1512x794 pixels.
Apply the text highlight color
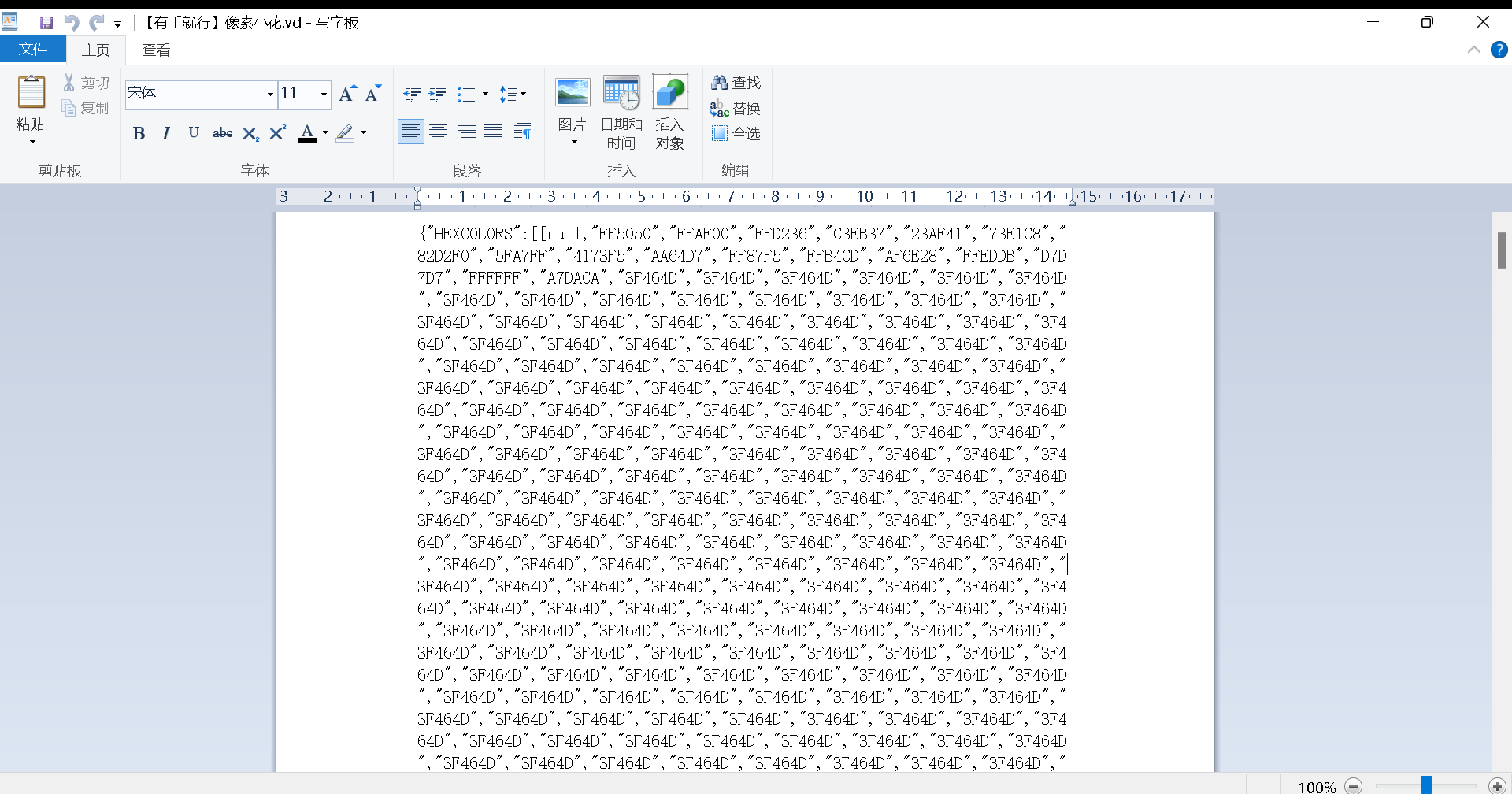345,133
